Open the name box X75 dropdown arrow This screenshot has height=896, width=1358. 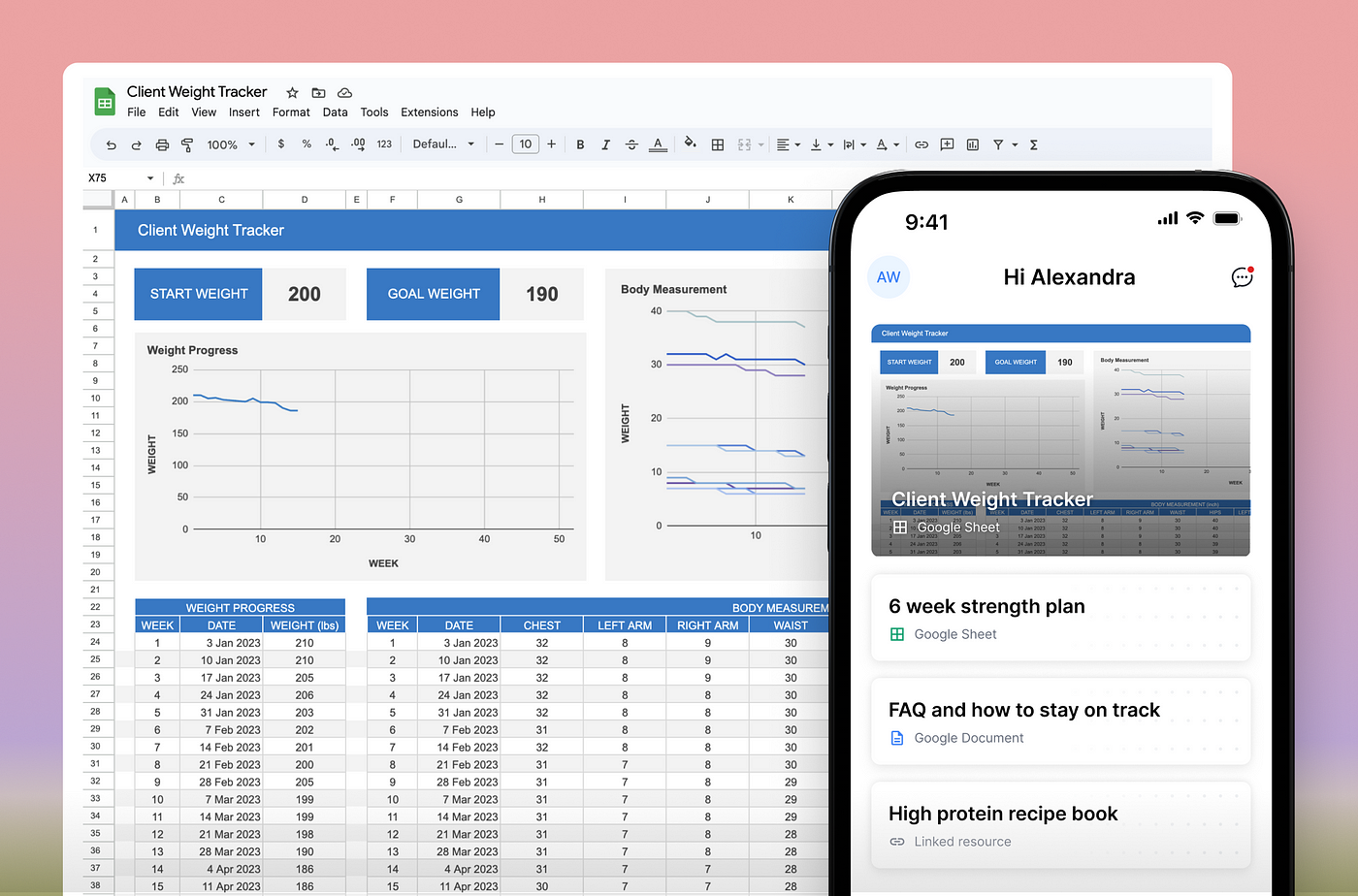point(150,178)
